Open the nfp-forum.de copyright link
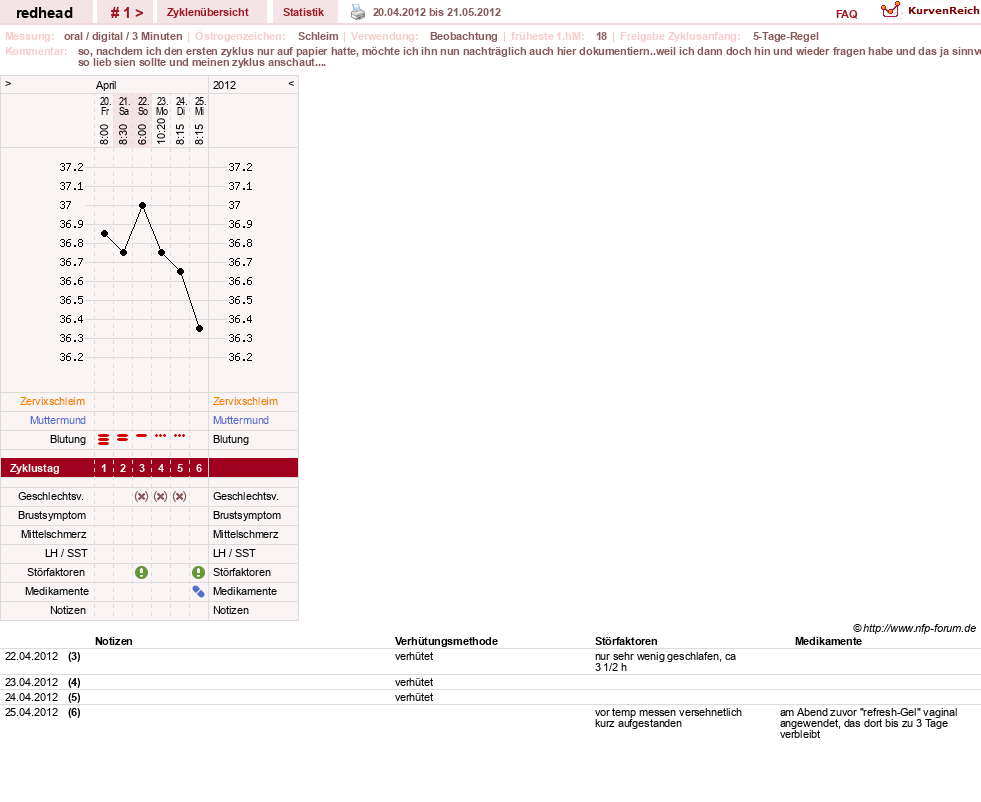The height and width of the screenshot is (802, 981). coord(914,628)
